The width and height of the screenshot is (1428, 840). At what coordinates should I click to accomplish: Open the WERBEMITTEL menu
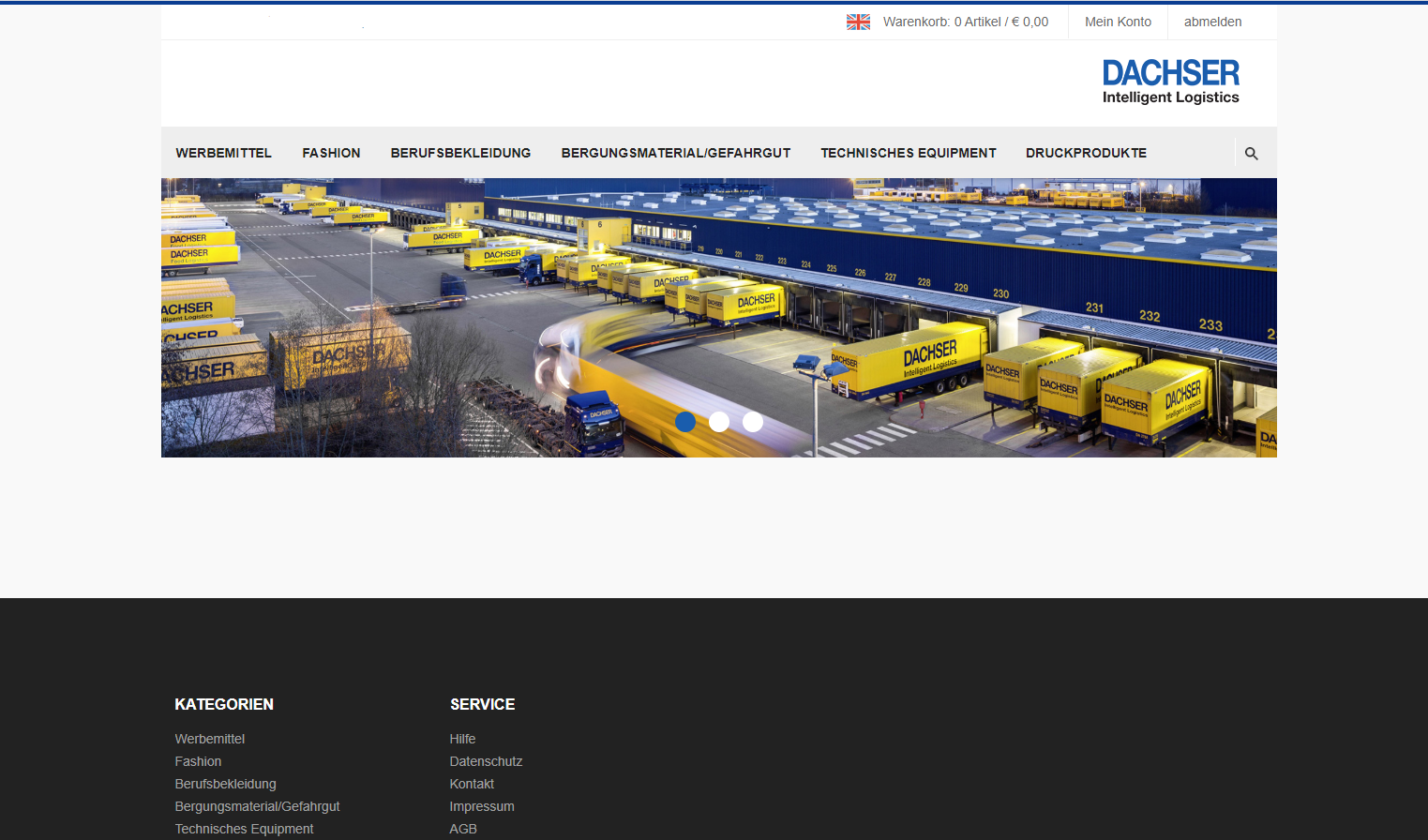coord(223,153)
